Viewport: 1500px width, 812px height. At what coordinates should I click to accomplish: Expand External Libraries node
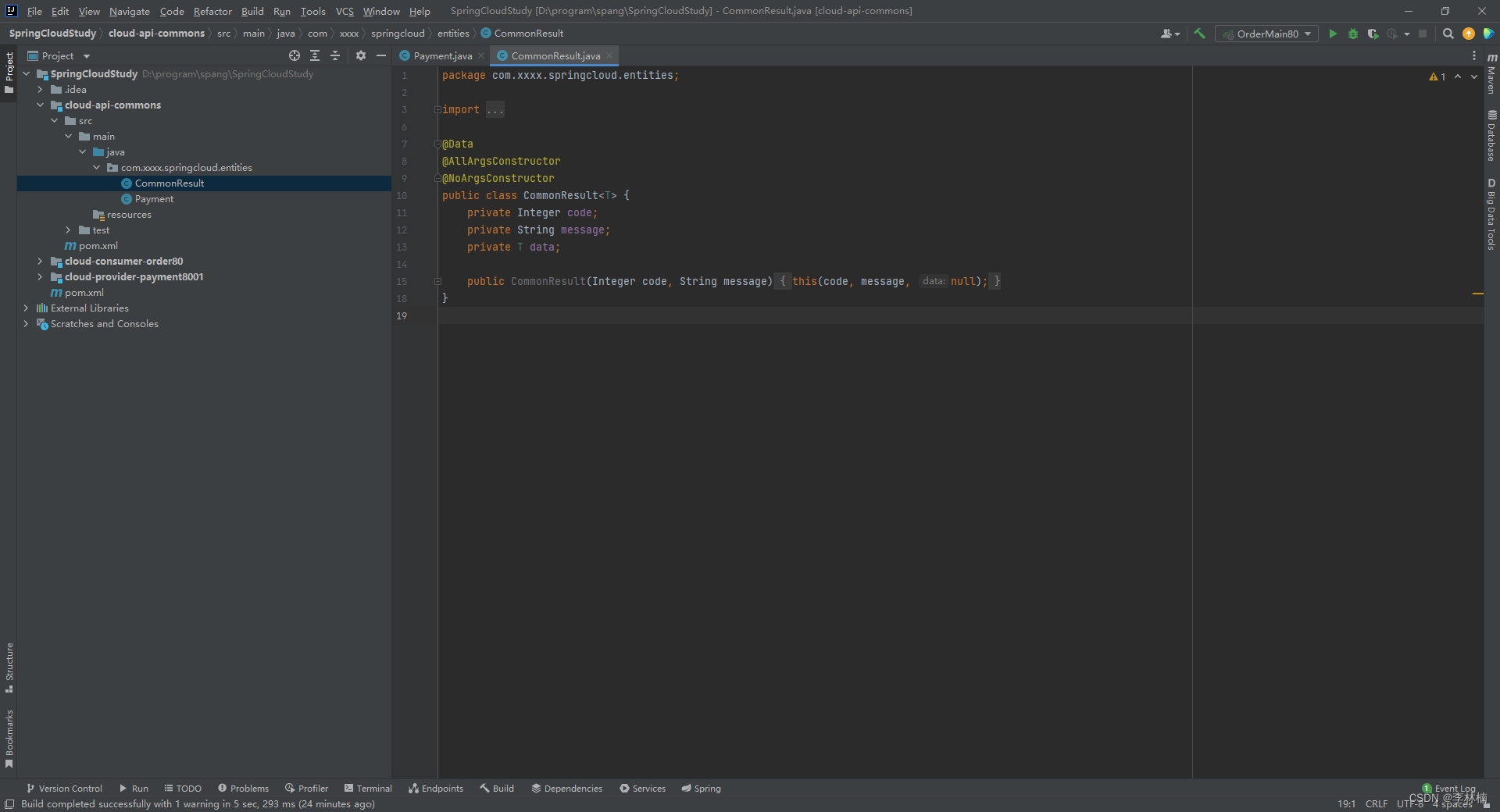[27, 308]
